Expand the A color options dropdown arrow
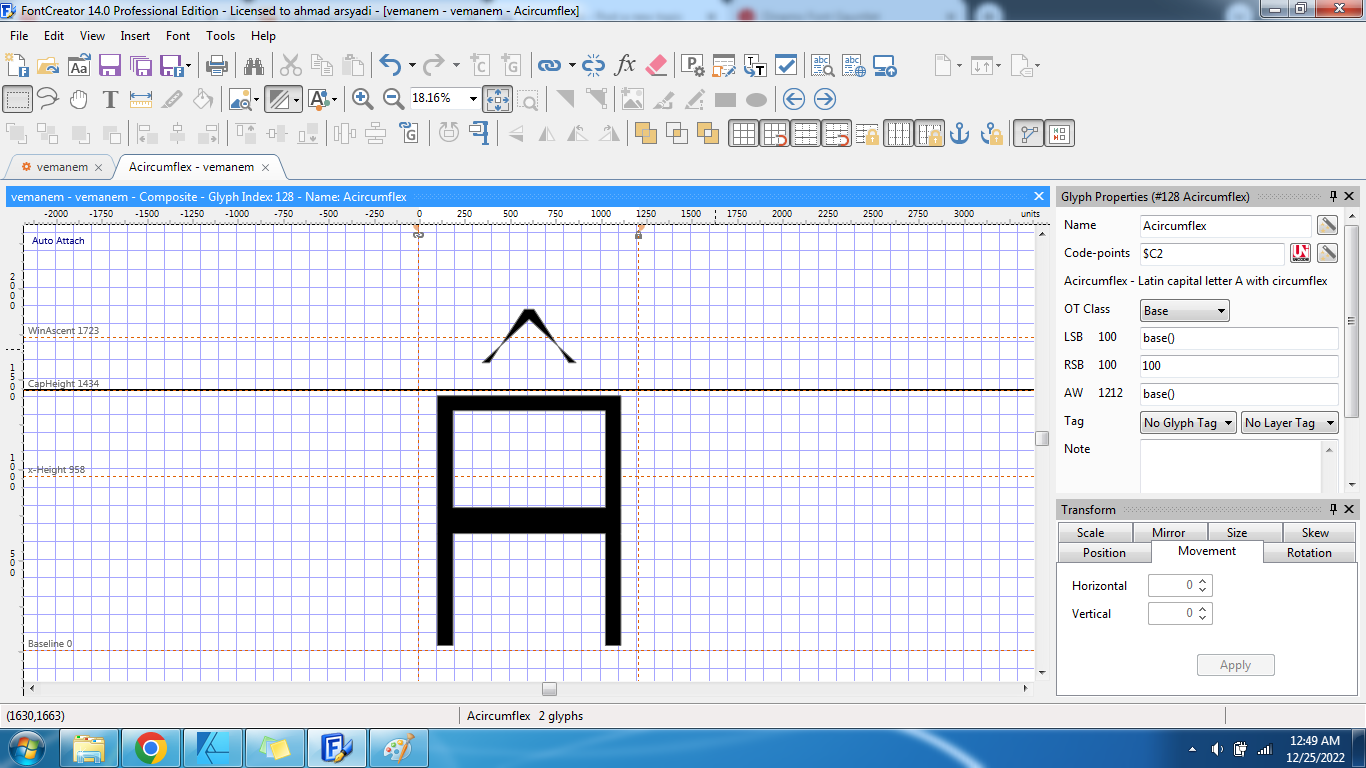The image size is (1366, 768). (334, 99)
